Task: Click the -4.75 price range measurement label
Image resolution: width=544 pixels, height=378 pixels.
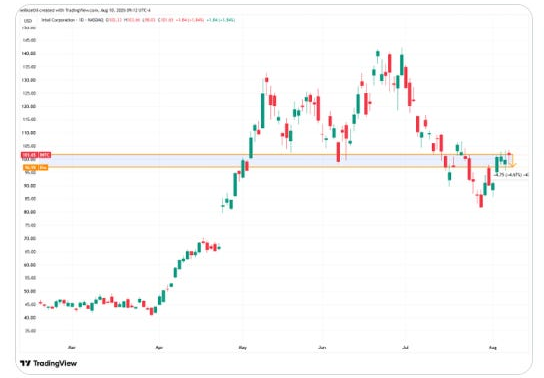Action: (511, 175)
